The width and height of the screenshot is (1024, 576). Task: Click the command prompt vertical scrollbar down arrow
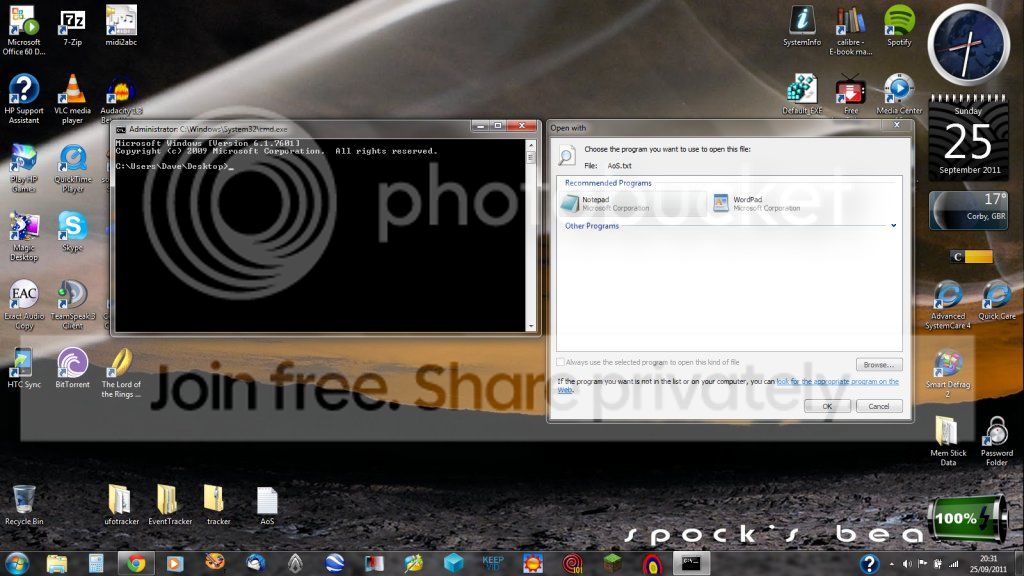pyautogui.click(x=531, y=326)
